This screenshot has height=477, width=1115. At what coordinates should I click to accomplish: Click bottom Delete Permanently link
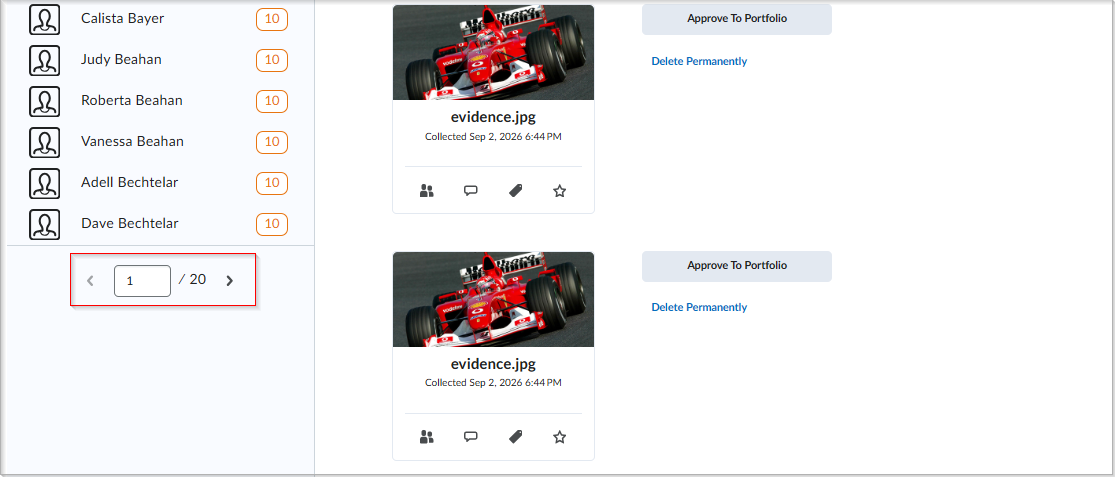699,307
